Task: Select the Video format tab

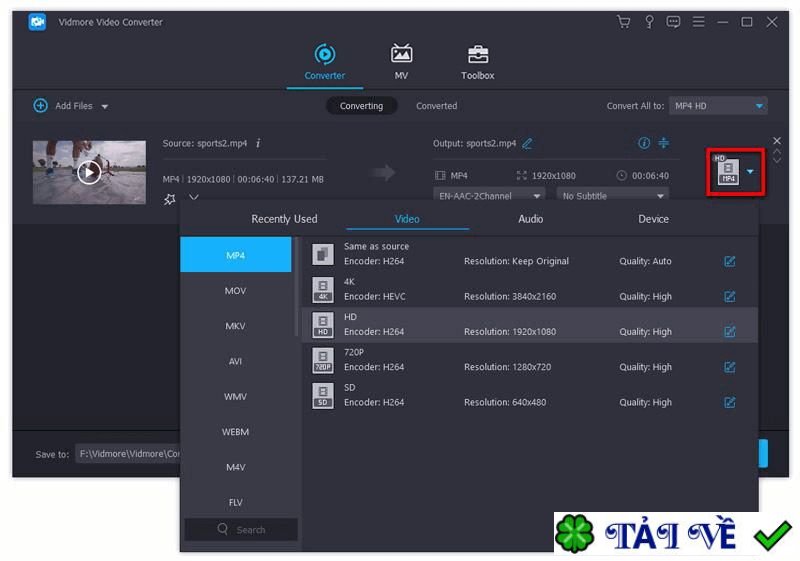Action: pos(407,219)
